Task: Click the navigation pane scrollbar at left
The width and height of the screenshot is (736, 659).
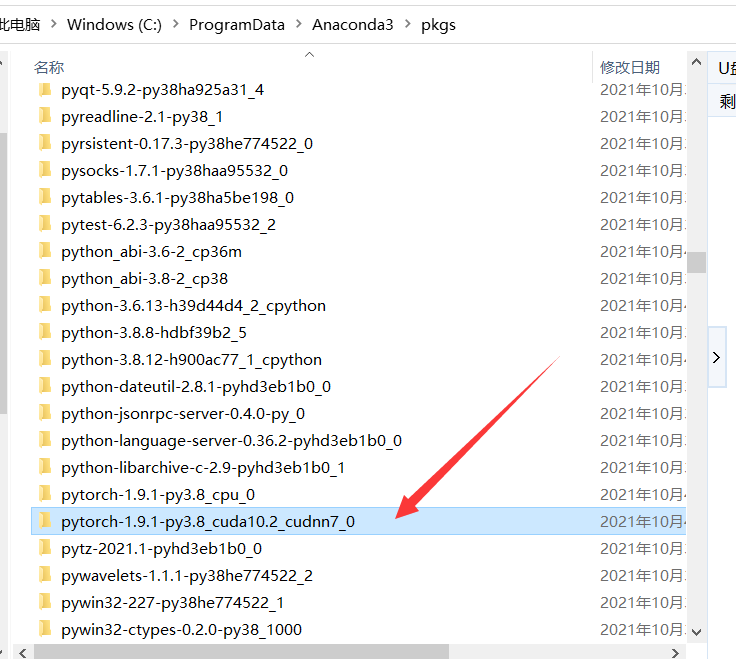Action: (3, 273)
